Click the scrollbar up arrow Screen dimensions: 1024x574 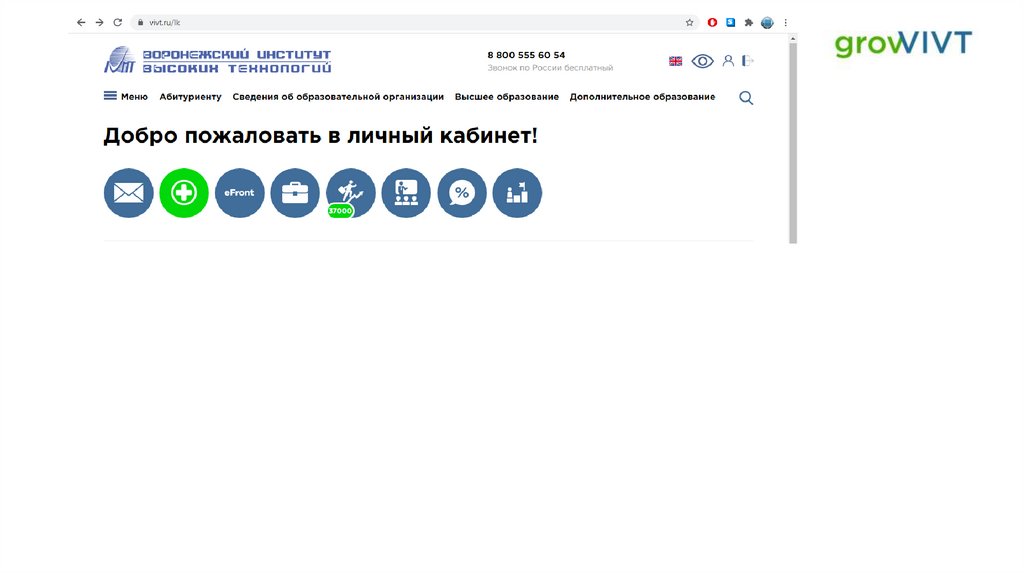tap(793, 39)
